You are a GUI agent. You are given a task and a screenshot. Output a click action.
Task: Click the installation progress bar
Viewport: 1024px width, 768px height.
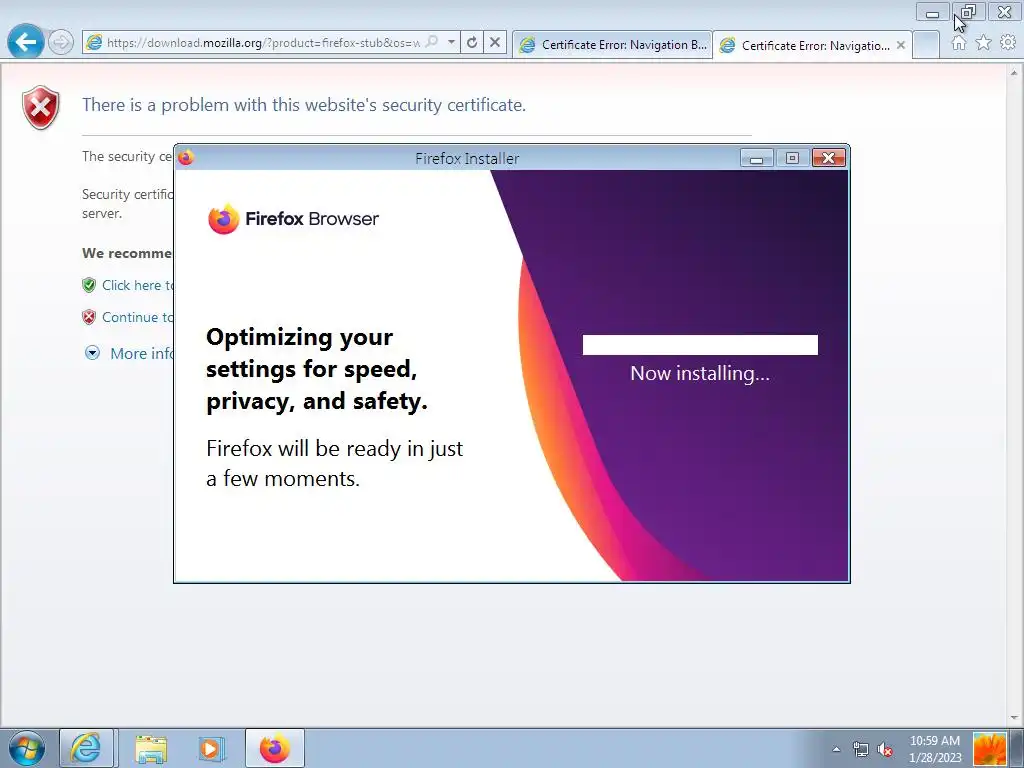700,345
